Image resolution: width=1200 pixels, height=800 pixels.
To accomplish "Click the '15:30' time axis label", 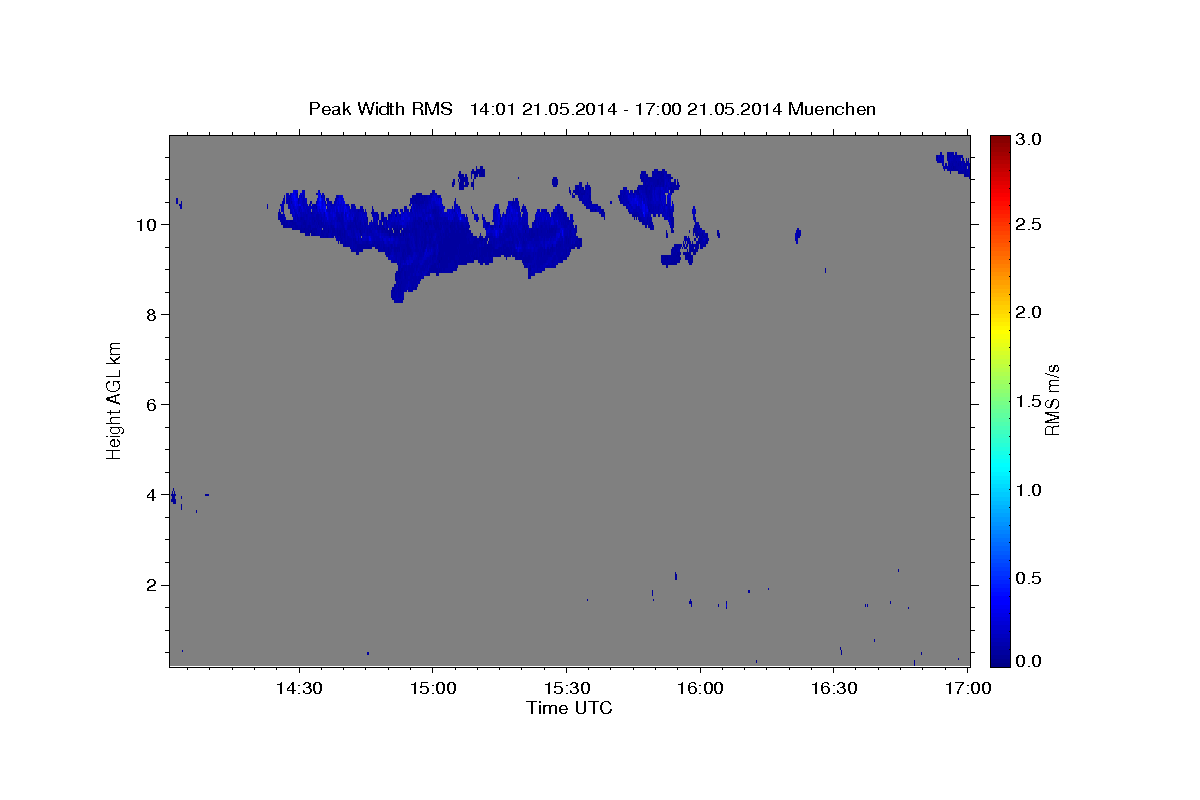I will [566, 688].
